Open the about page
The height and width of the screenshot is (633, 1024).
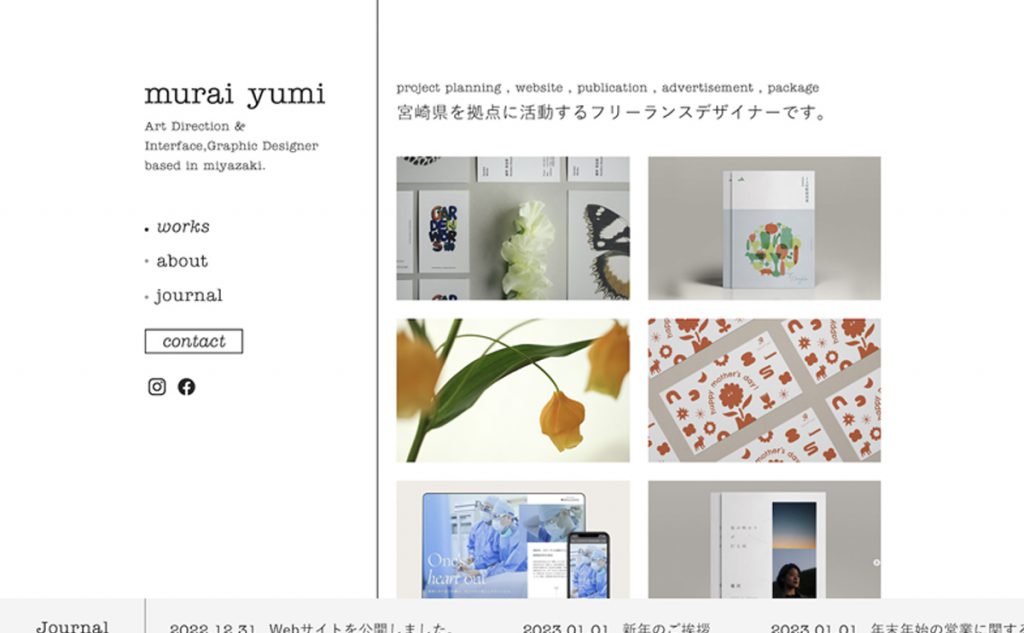tap(182, 261)
